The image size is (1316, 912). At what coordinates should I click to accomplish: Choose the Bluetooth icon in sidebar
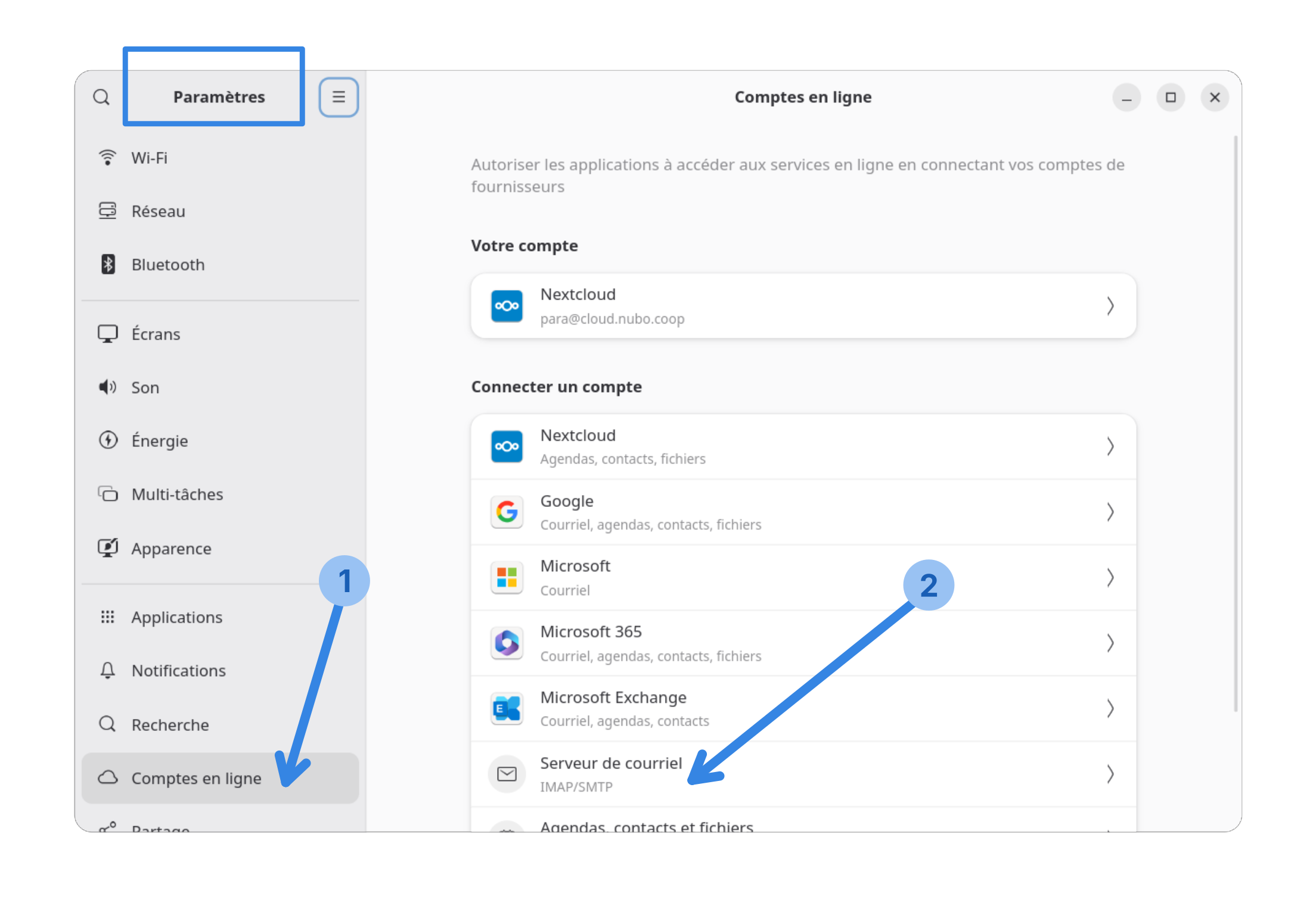point(108,264)
